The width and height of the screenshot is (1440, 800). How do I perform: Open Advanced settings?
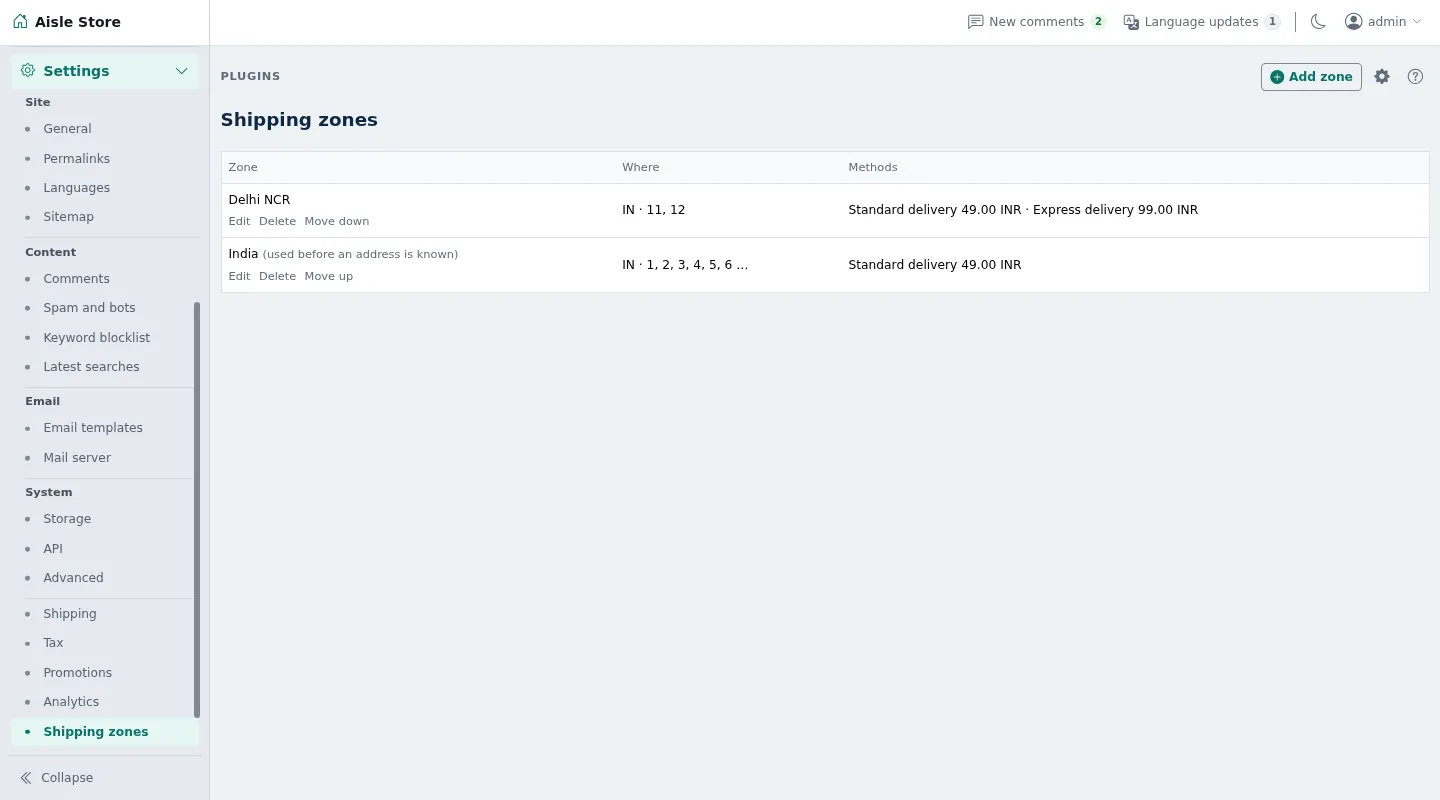coord(73,578)
